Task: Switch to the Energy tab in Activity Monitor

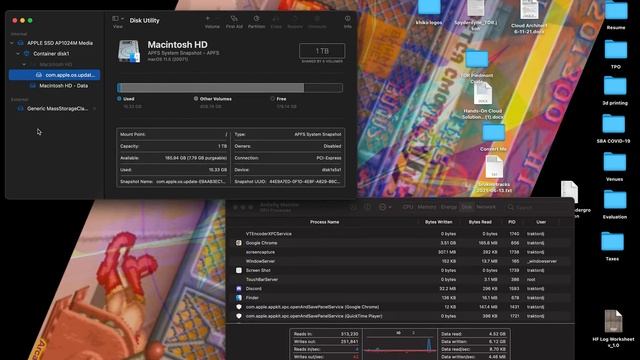Action: click(449, 207)
